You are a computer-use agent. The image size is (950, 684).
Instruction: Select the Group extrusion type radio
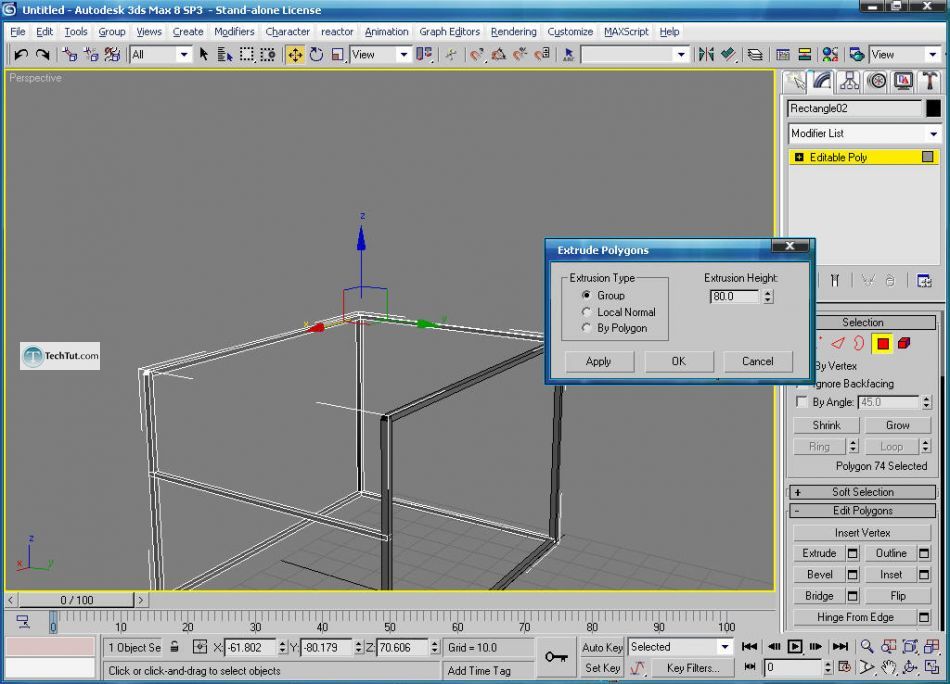coord(586,295)
